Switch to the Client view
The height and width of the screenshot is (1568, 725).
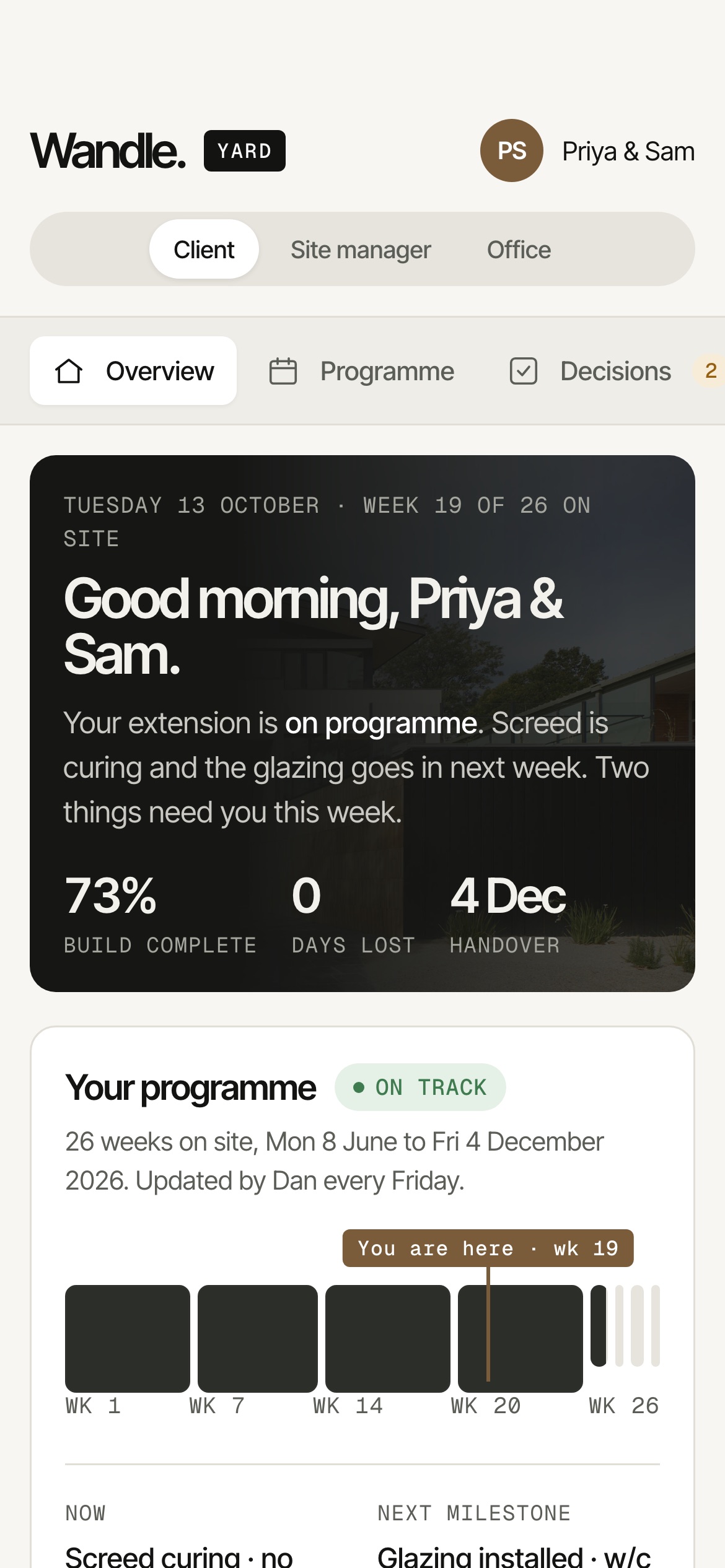point(204,250)
